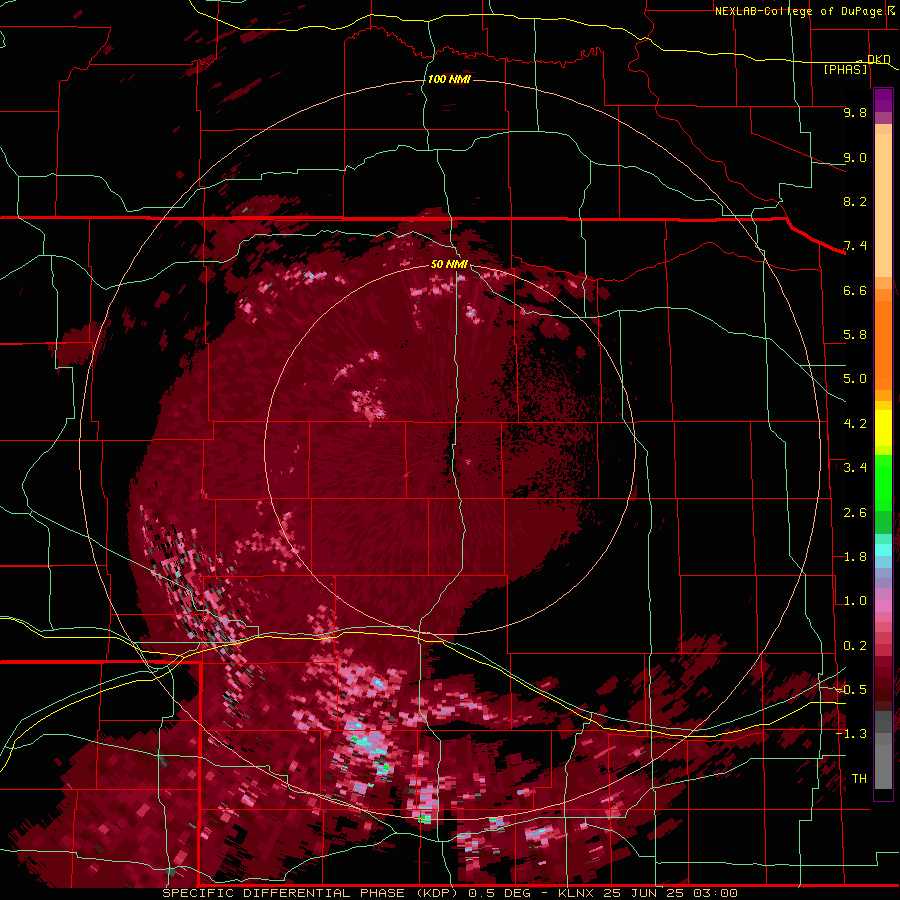Click the 2.6 scale label
This screenshot has height=900, width=900.
pos(854,513)
